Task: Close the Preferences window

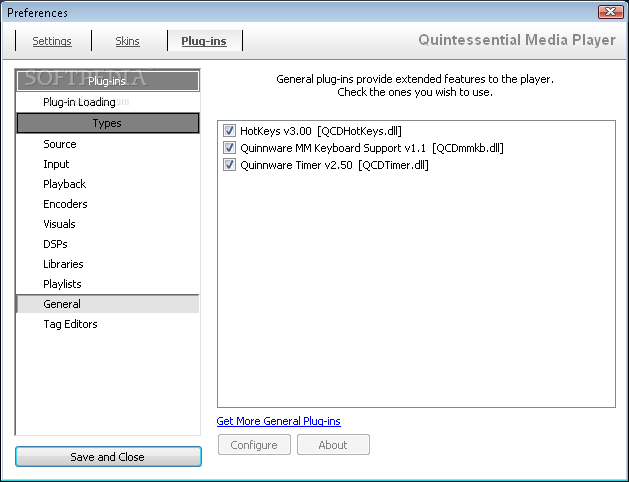Action: [x=610, y=12]
